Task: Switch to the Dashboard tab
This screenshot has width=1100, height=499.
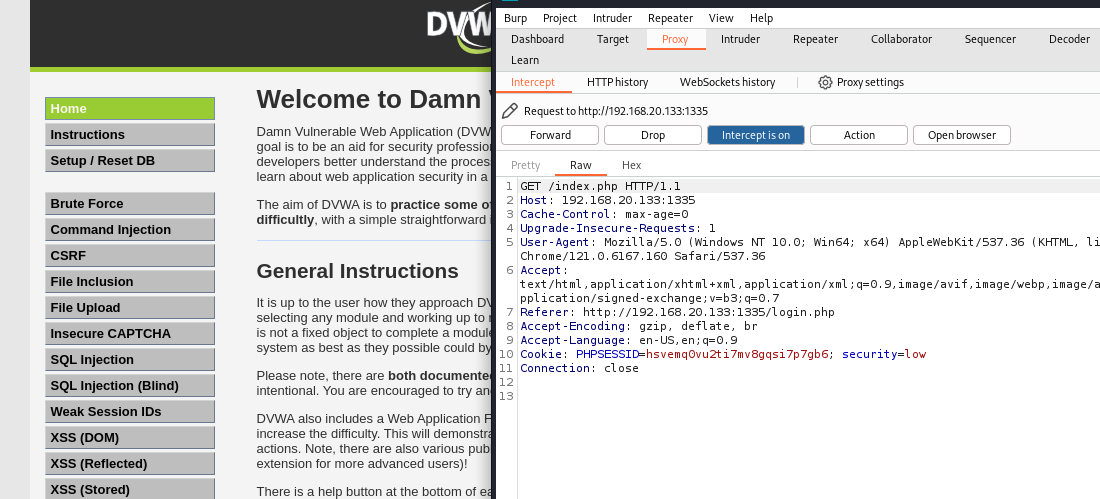Action: pos(537,39)
